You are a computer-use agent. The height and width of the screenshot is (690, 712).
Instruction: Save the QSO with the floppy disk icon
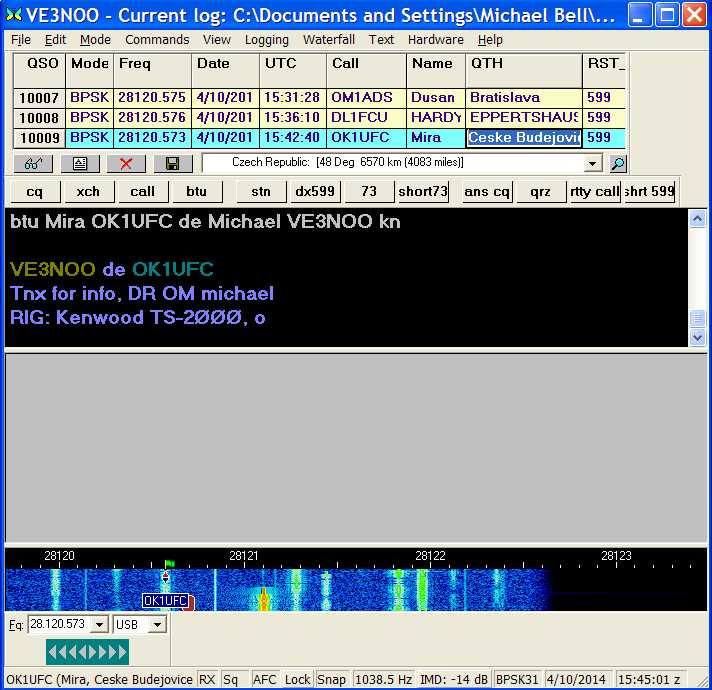tap(172, 164)
